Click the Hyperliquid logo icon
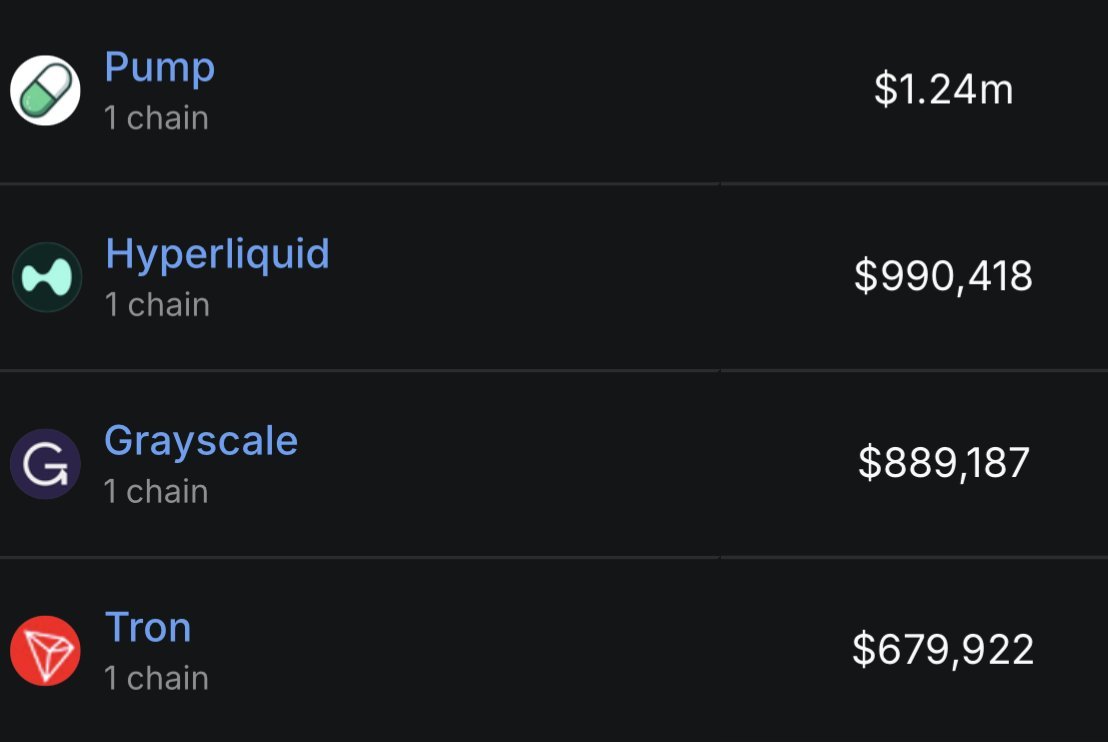The height and width of the screenshot is (742, 1108). 46,277
